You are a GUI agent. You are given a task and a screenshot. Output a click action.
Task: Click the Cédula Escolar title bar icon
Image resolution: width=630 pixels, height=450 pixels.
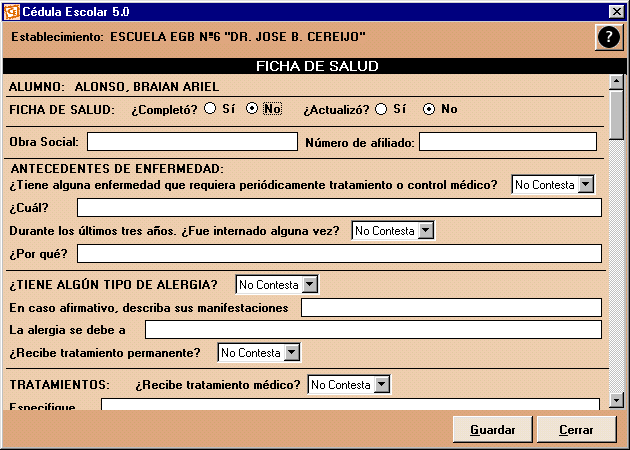tap(11, 12)
